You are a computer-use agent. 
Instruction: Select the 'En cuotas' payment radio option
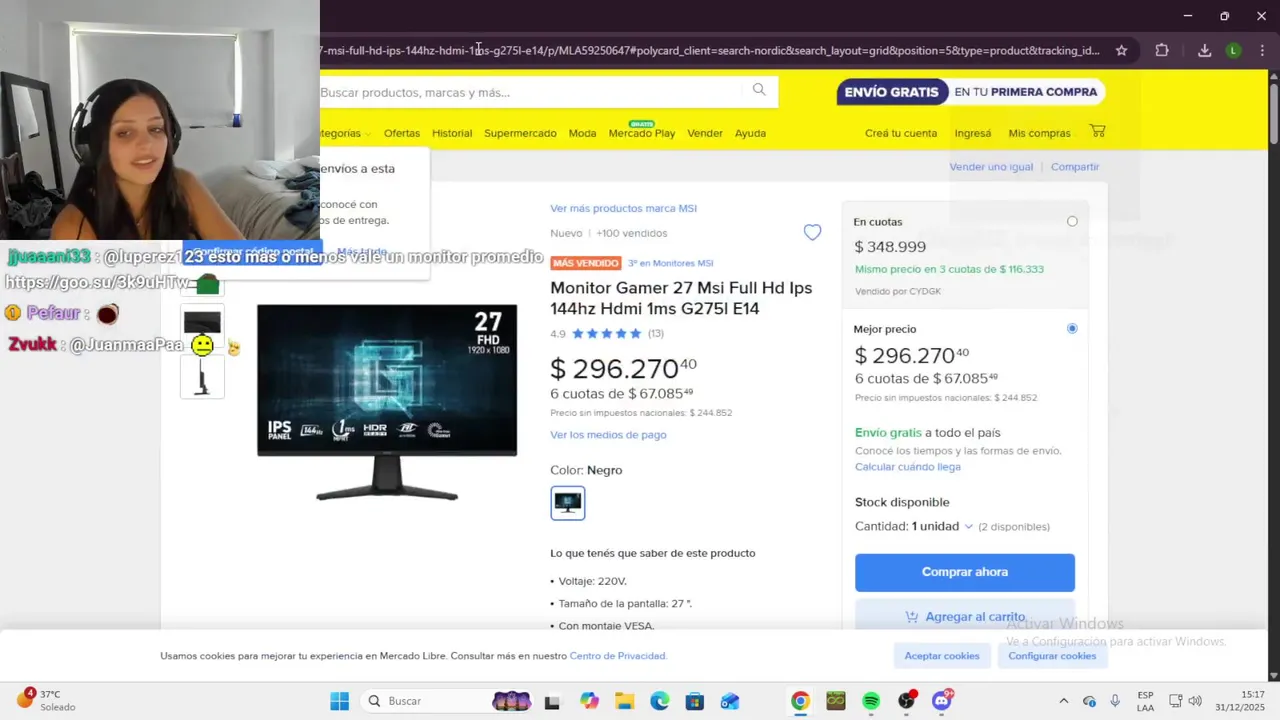pos(1072,221)
